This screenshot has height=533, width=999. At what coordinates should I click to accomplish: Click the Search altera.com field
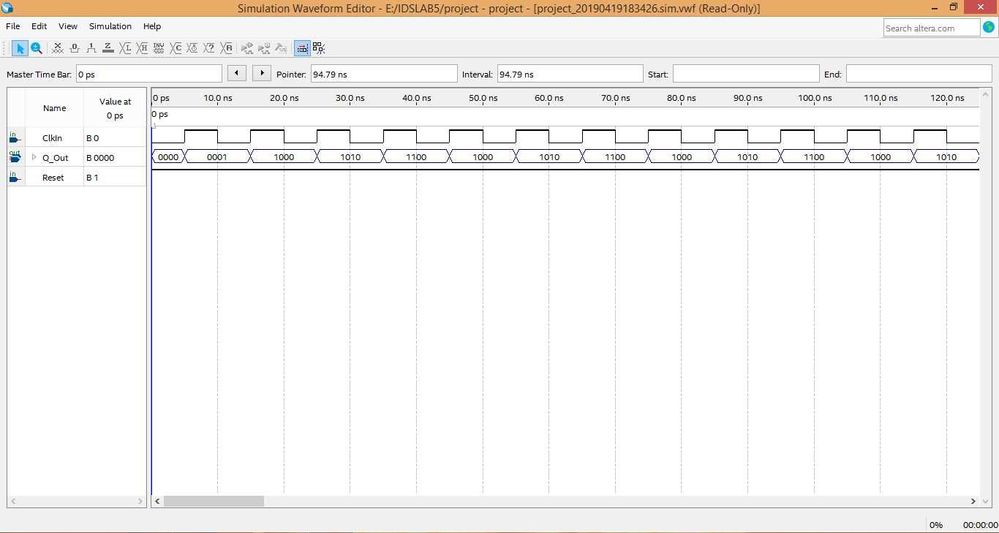click(931, 28)
